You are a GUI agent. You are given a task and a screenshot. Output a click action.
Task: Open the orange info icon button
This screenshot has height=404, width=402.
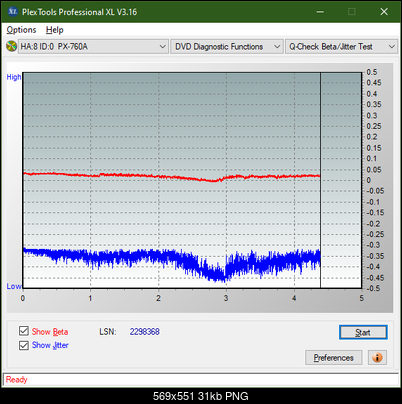pyautogui.click(x=377, y=358)
